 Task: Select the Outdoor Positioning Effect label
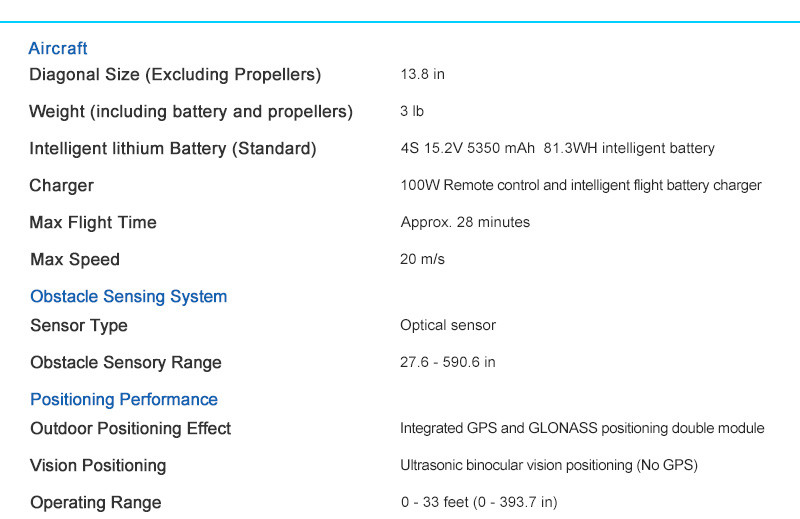point(131,428)
